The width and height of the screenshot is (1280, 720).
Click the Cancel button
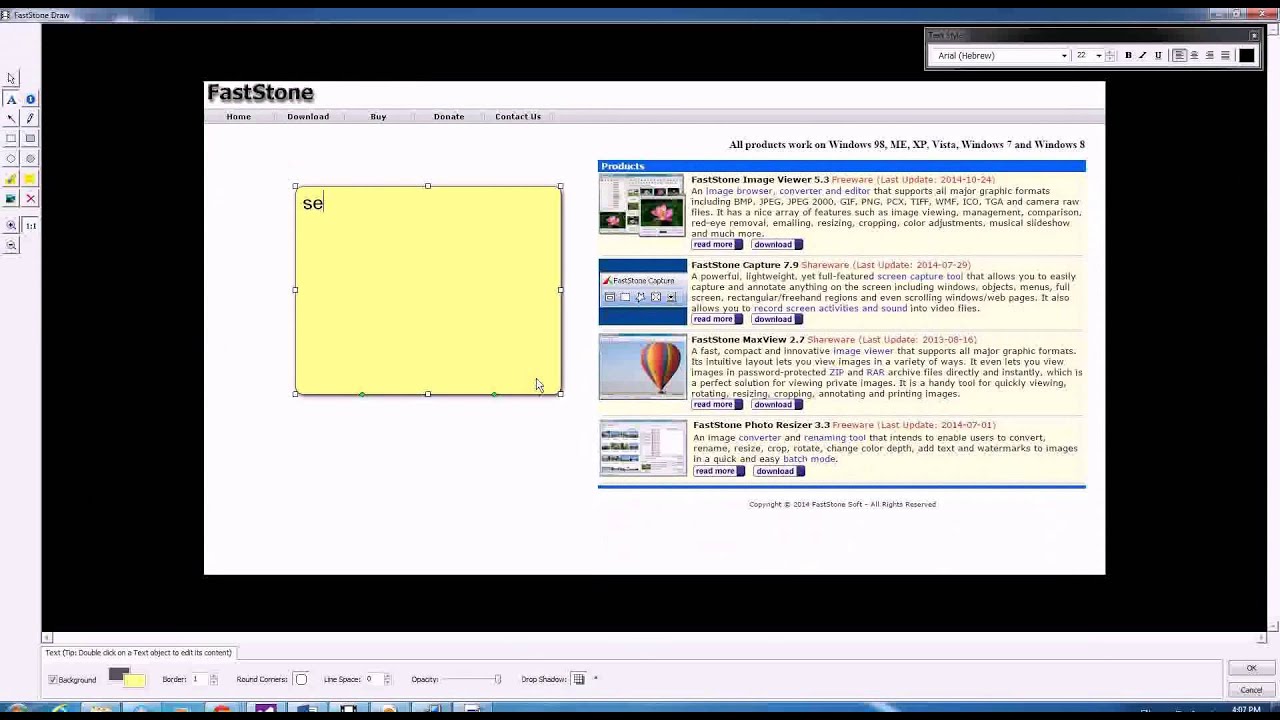point(1251,690)
